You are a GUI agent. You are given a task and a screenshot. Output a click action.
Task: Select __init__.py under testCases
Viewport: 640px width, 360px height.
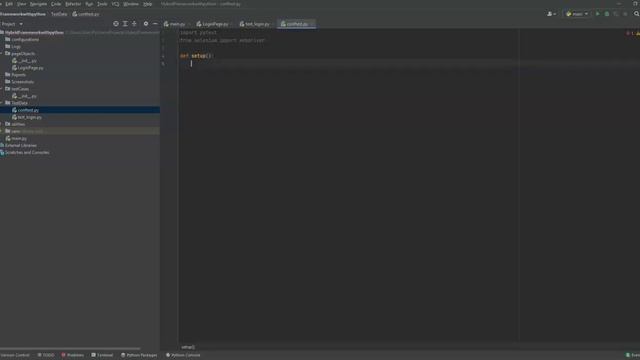tap(27, 96)
